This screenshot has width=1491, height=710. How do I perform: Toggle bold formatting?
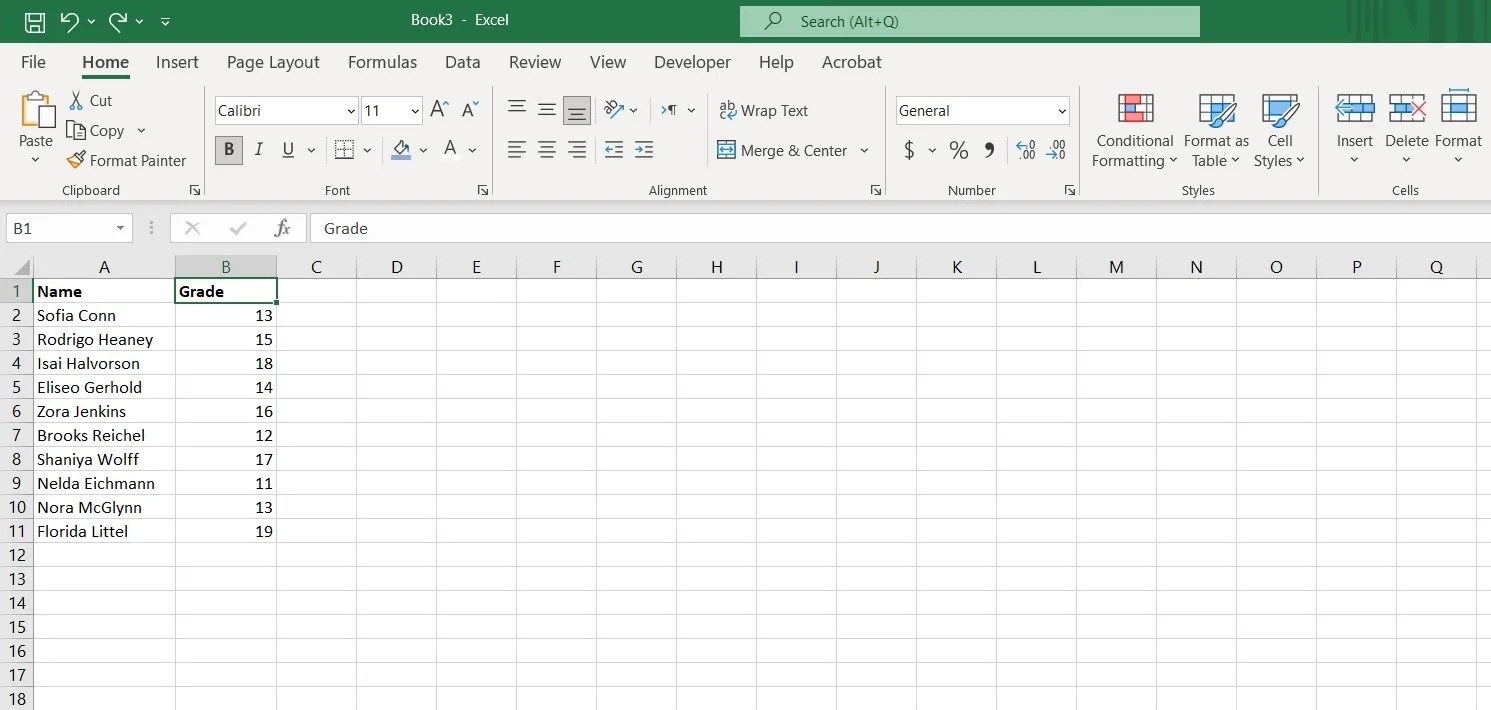point(228,149)
